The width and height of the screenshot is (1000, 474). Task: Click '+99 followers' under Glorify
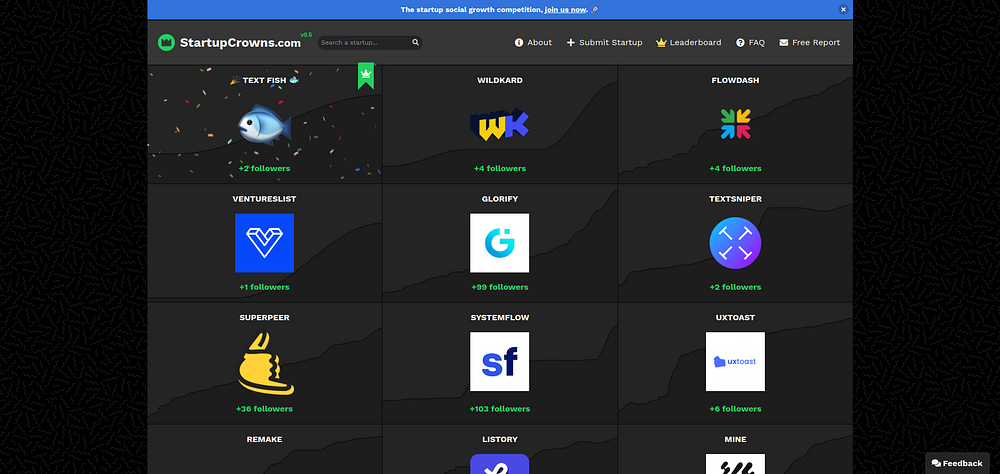(x=500, y=287)
